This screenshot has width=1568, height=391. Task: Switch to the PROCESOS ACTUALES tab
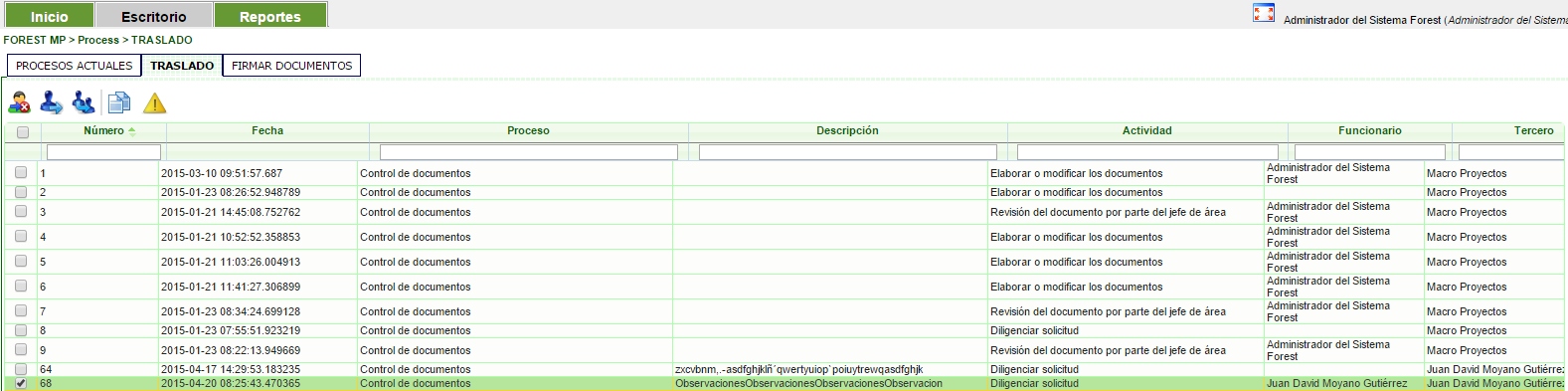74,66
